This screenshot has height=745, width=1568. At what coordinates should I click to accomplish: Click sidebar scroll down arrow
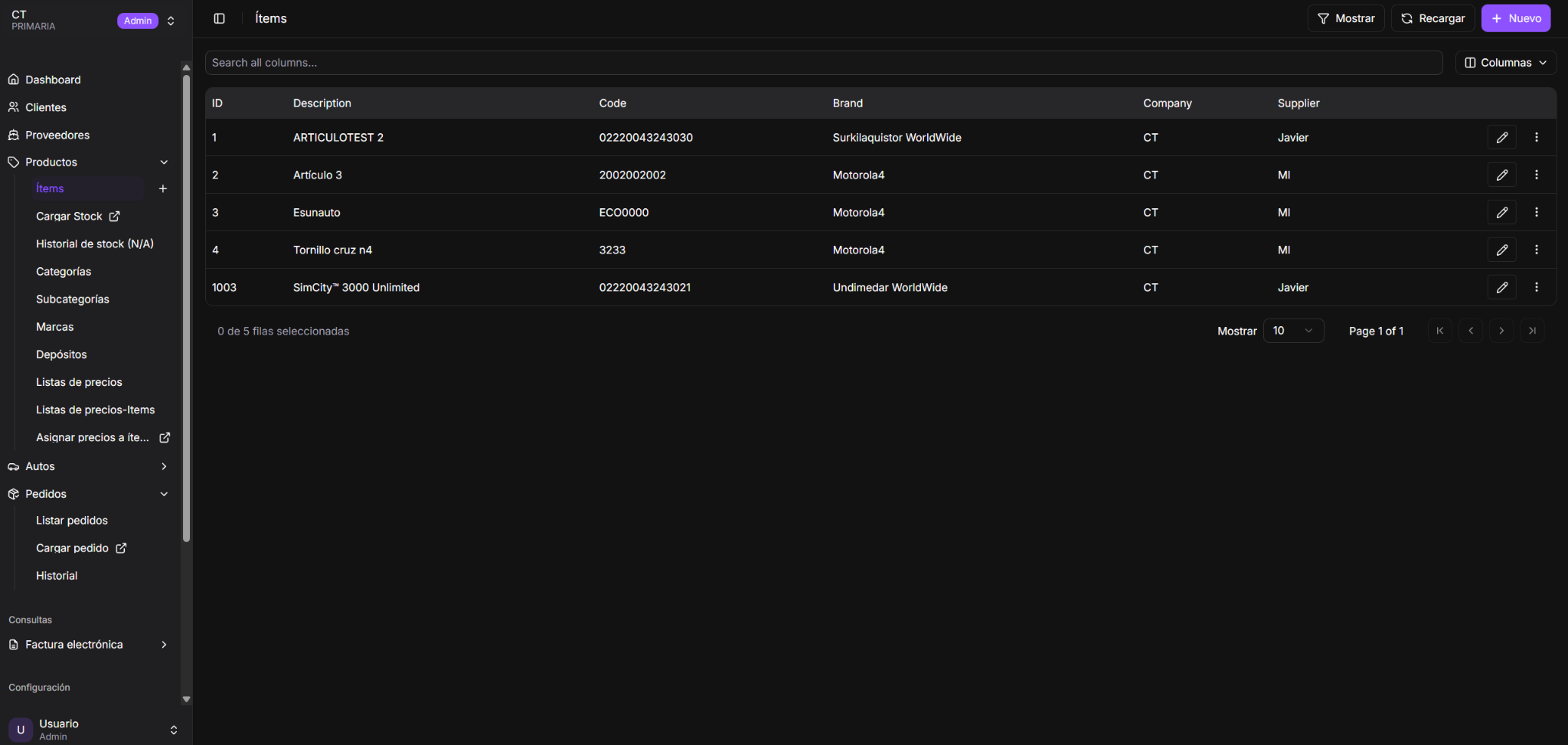[x=186, y=699]
